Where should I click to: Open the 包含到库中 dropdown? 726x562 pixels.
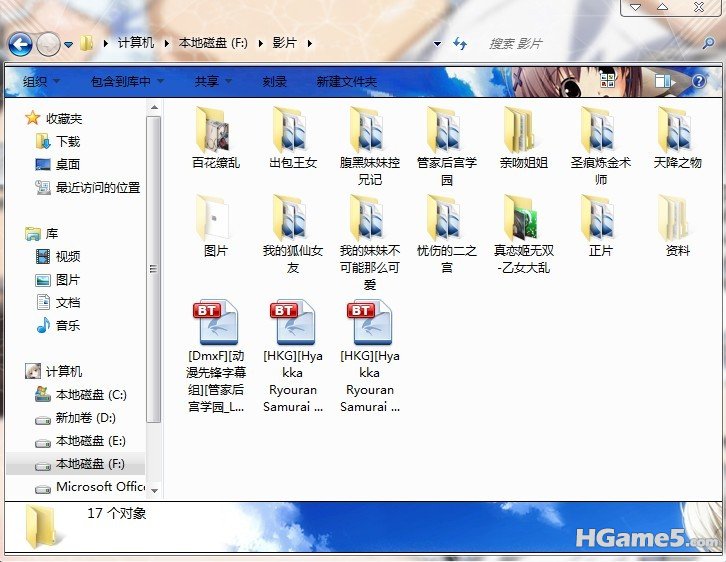(127, 82)
